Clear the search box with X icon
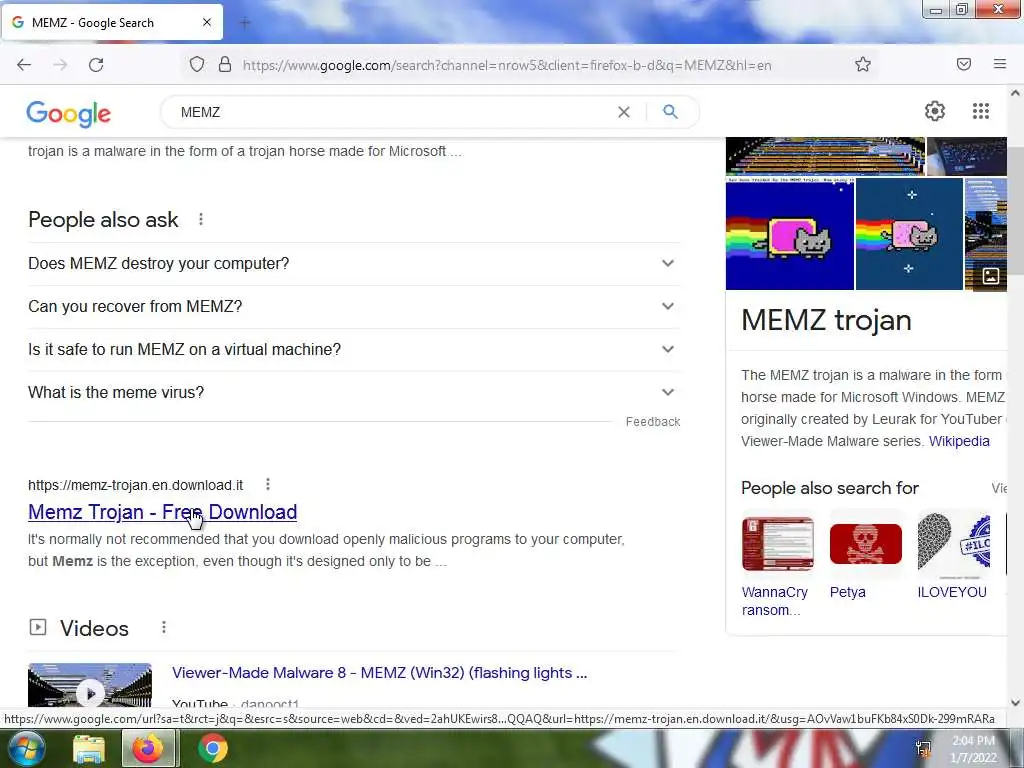This screenshot has width=1024, height=768. click(624, 112)
